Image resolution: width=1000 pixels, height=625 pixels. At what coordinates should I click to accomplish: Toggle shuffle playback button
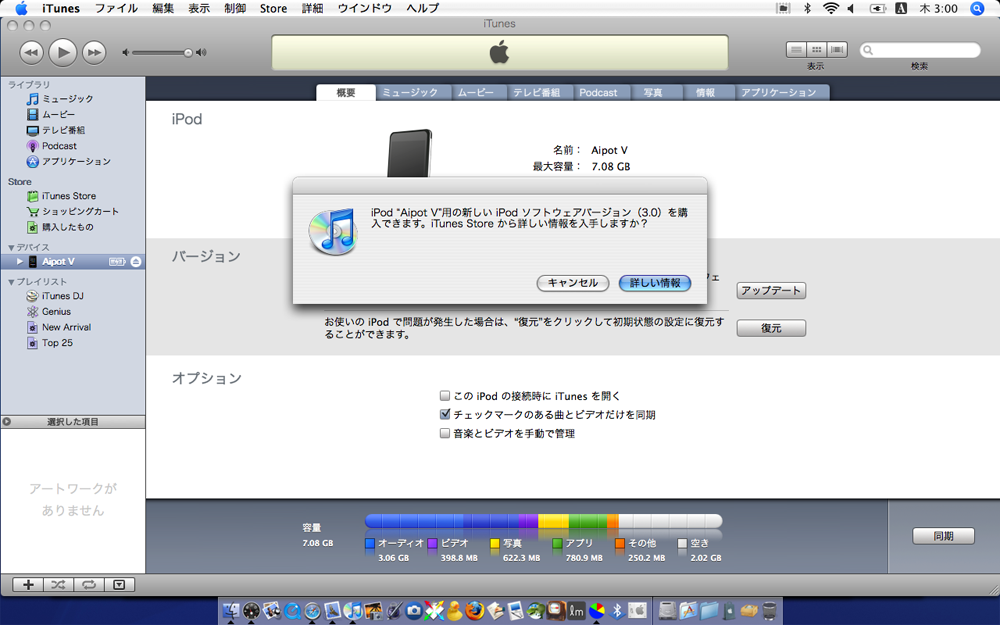point(58,585)
